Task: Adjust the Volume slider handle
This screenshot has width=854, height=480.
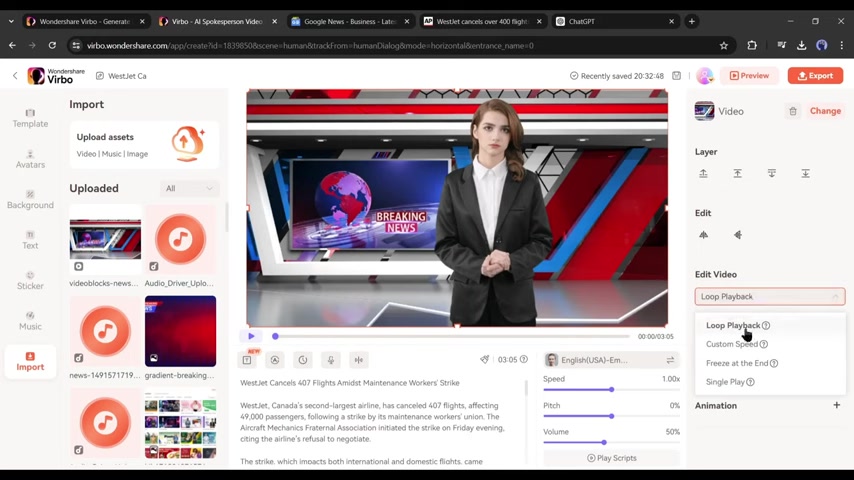Action: click(604, 442)
